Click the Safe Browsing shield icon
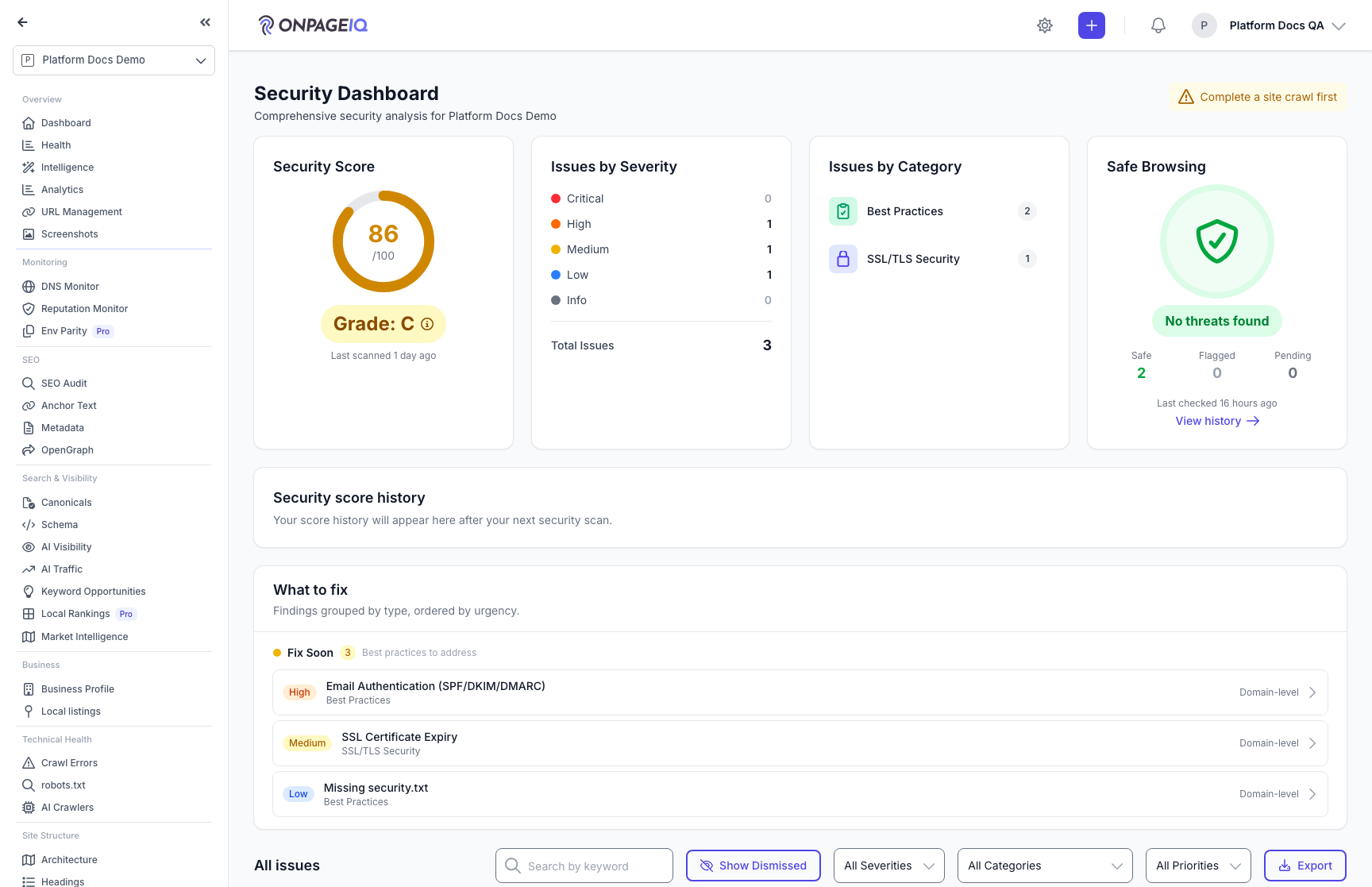The width and height of the screenshot is (1372, 887). coord(1217,241)
